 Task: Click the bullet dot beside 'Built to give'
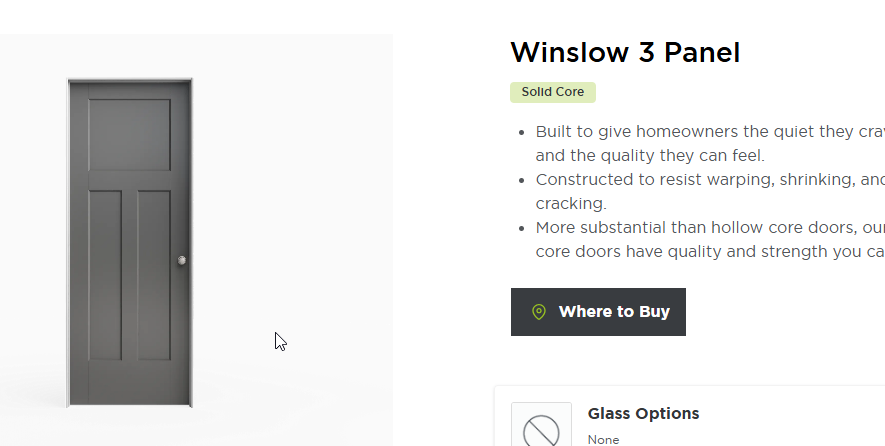[522, 132]
